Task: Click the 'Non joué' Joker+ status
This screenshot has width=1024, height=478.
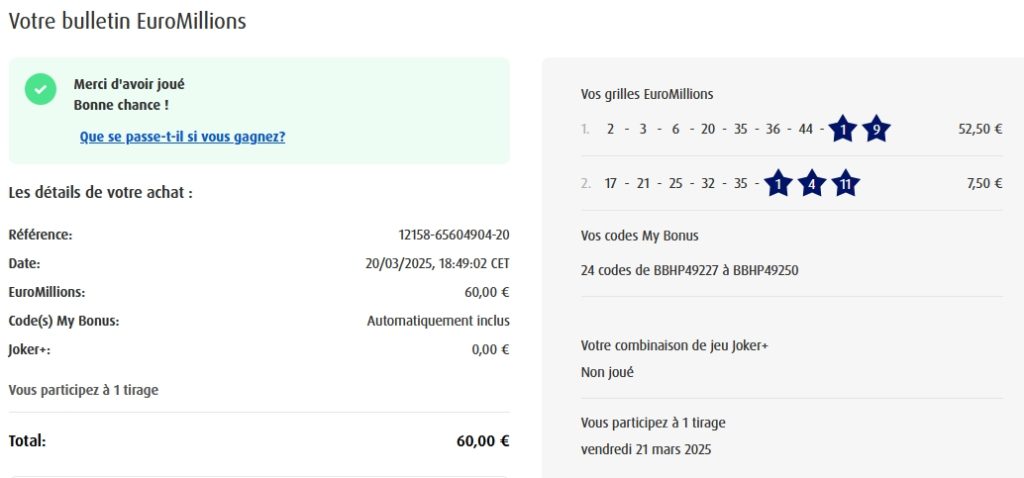Action: point(607,372)
